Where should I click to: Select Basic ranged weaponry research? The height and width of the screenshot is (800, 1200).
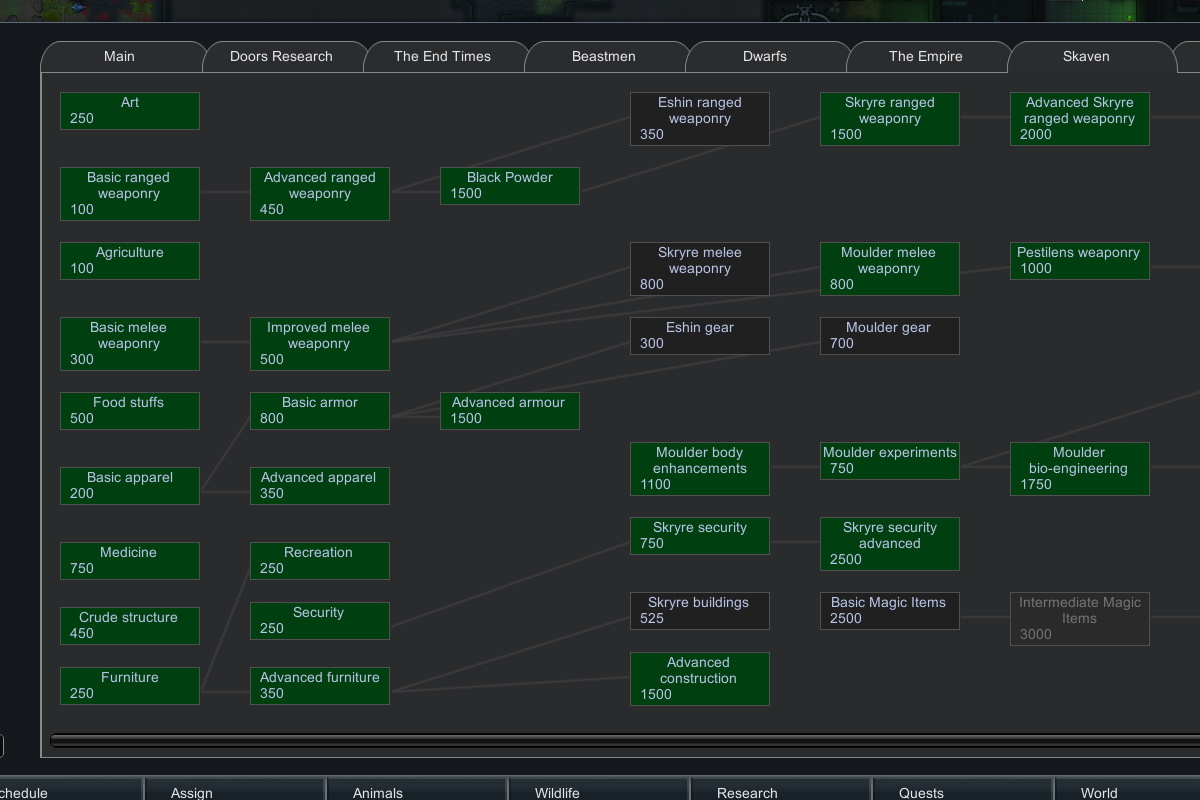click(130, 194)
